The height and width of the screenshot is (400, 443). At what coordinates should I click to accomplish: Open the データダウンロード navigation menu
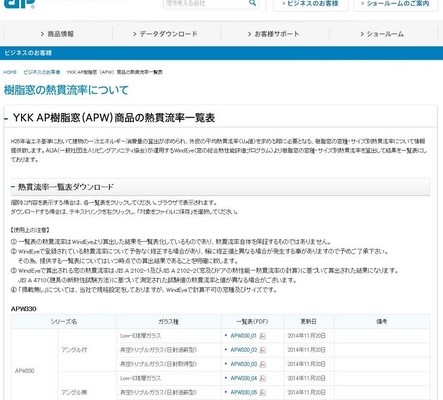coord(166,34)
